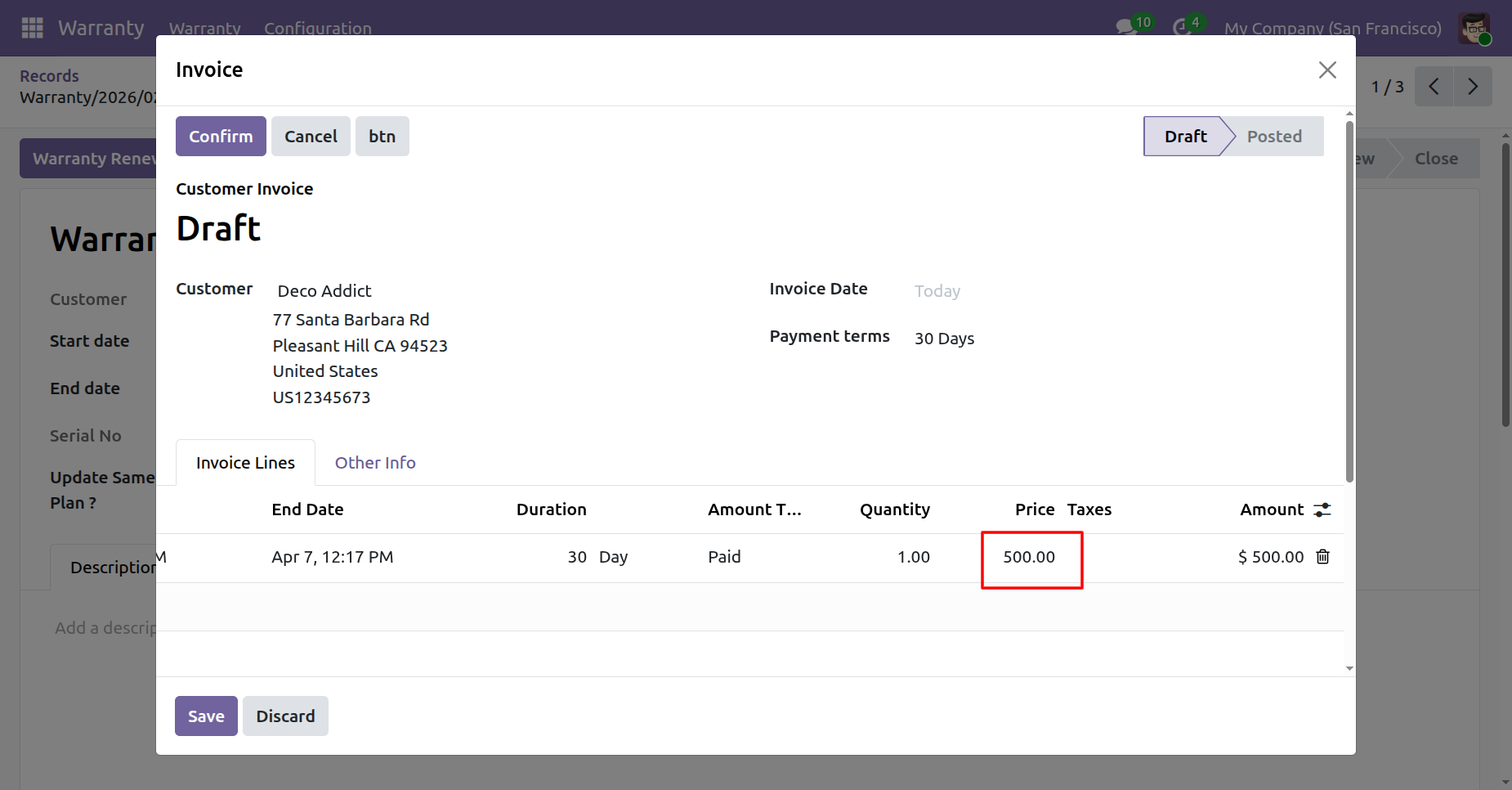Screen dimensions: 1512x790
Task: Switch to the Other Info tab
Action: point(375,463)
